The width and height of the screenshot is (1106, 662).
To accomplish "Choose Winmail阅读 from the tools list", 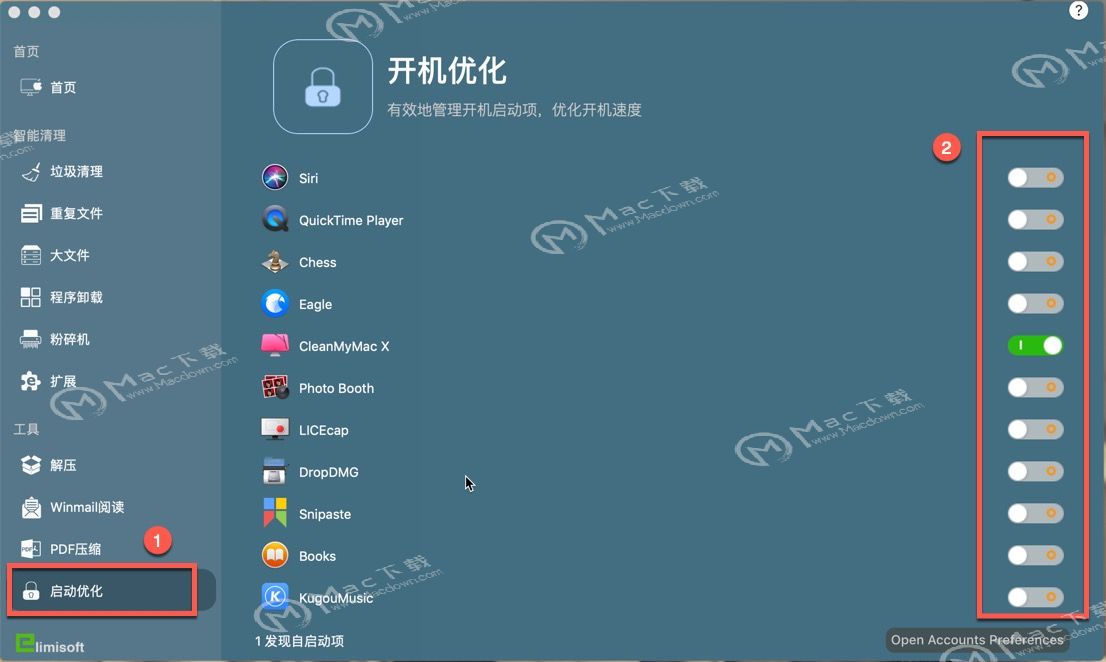I will click(87, 507).
